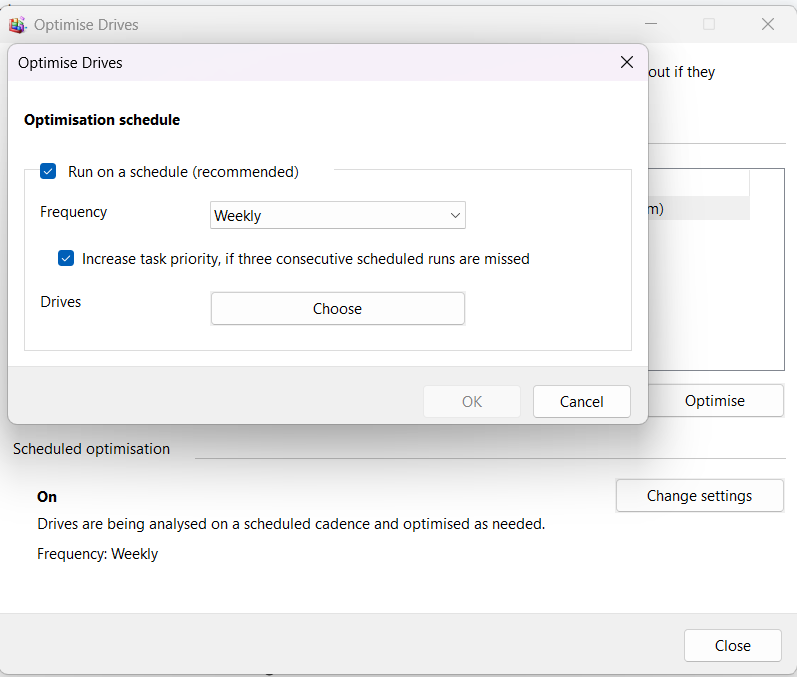Minimize the main Optimise Drives window
797x677 pixels.
coord(651,24)
